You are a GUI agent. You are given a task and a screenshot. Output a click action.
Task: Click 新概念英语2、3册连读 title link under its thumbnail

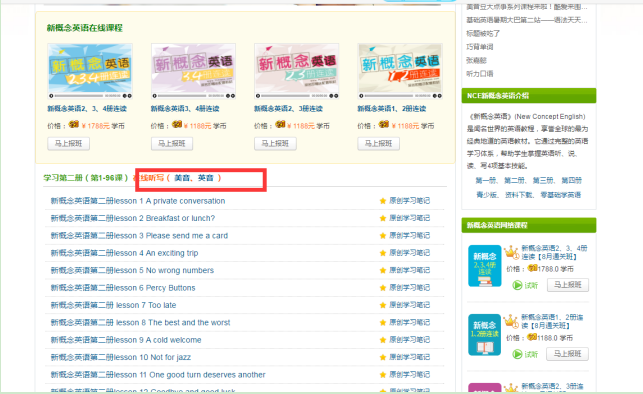click(288, 109)
